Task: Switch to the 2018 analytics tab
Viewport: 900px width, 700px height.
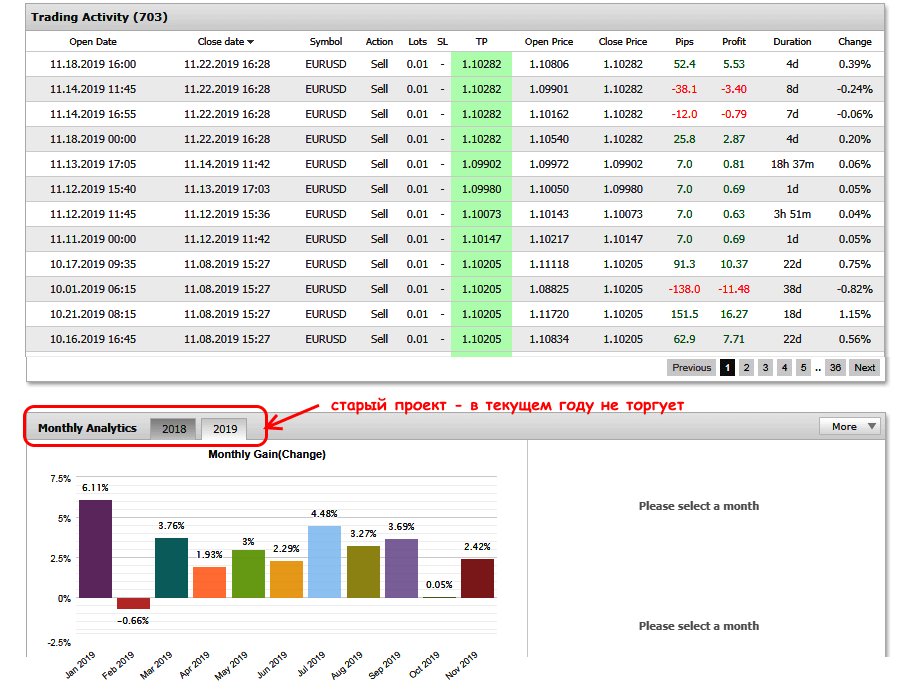Action: [x=174, y=429]
